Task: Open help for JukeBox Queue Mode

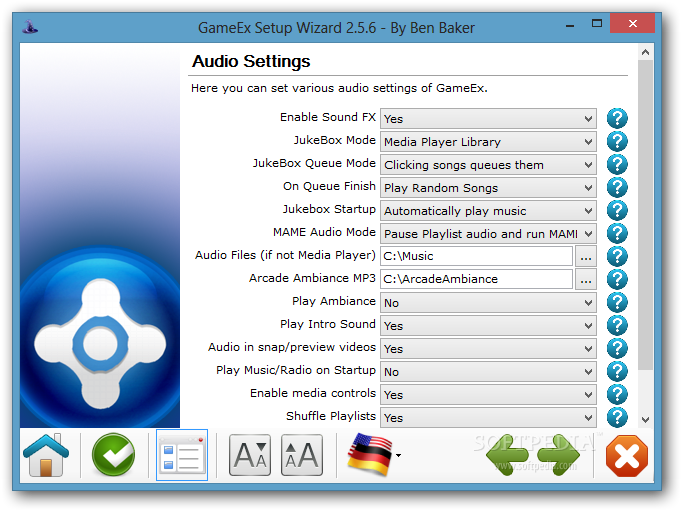Action: (617, 164)
